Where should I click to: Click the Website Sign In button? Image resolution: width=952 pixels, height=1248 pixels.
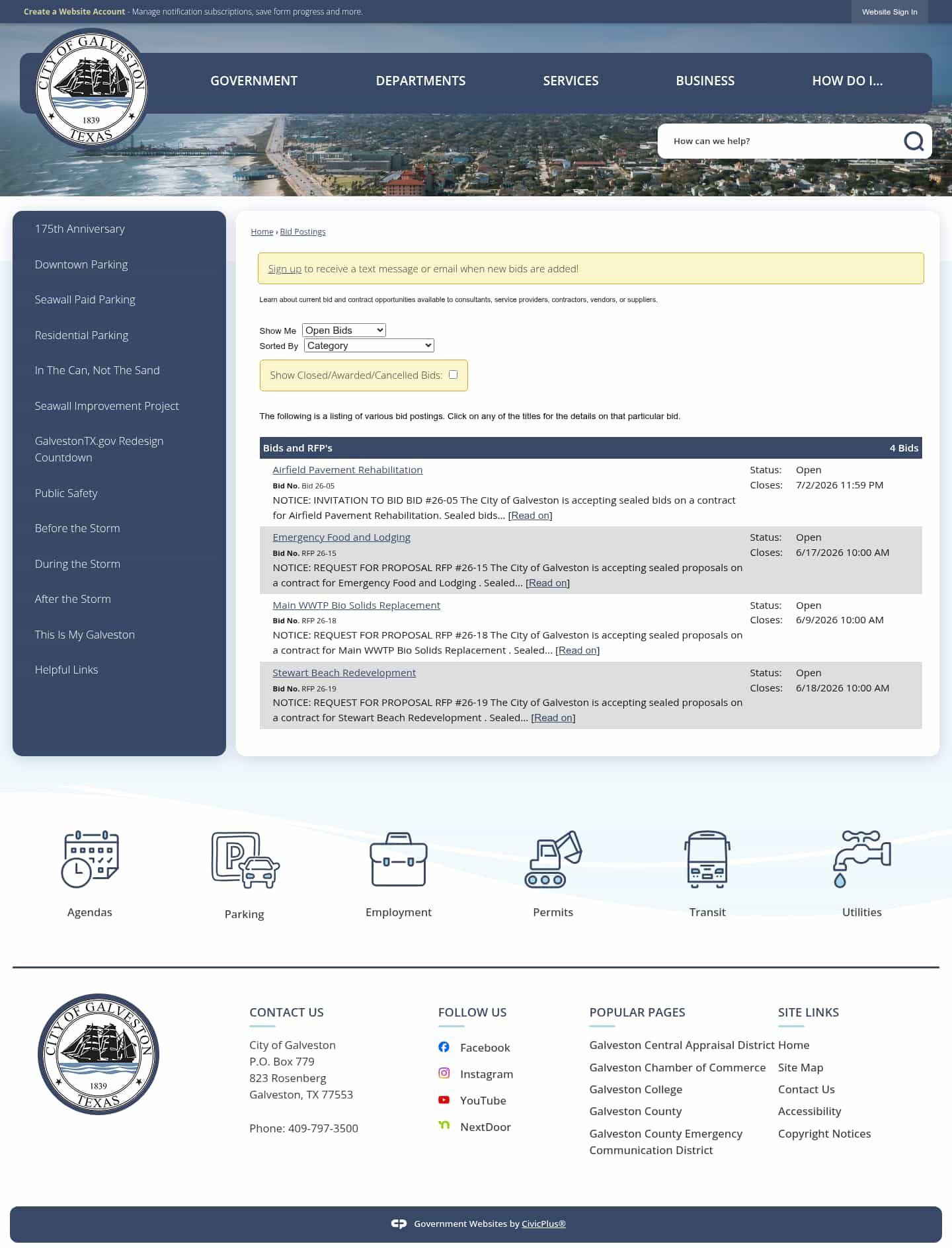889,12
